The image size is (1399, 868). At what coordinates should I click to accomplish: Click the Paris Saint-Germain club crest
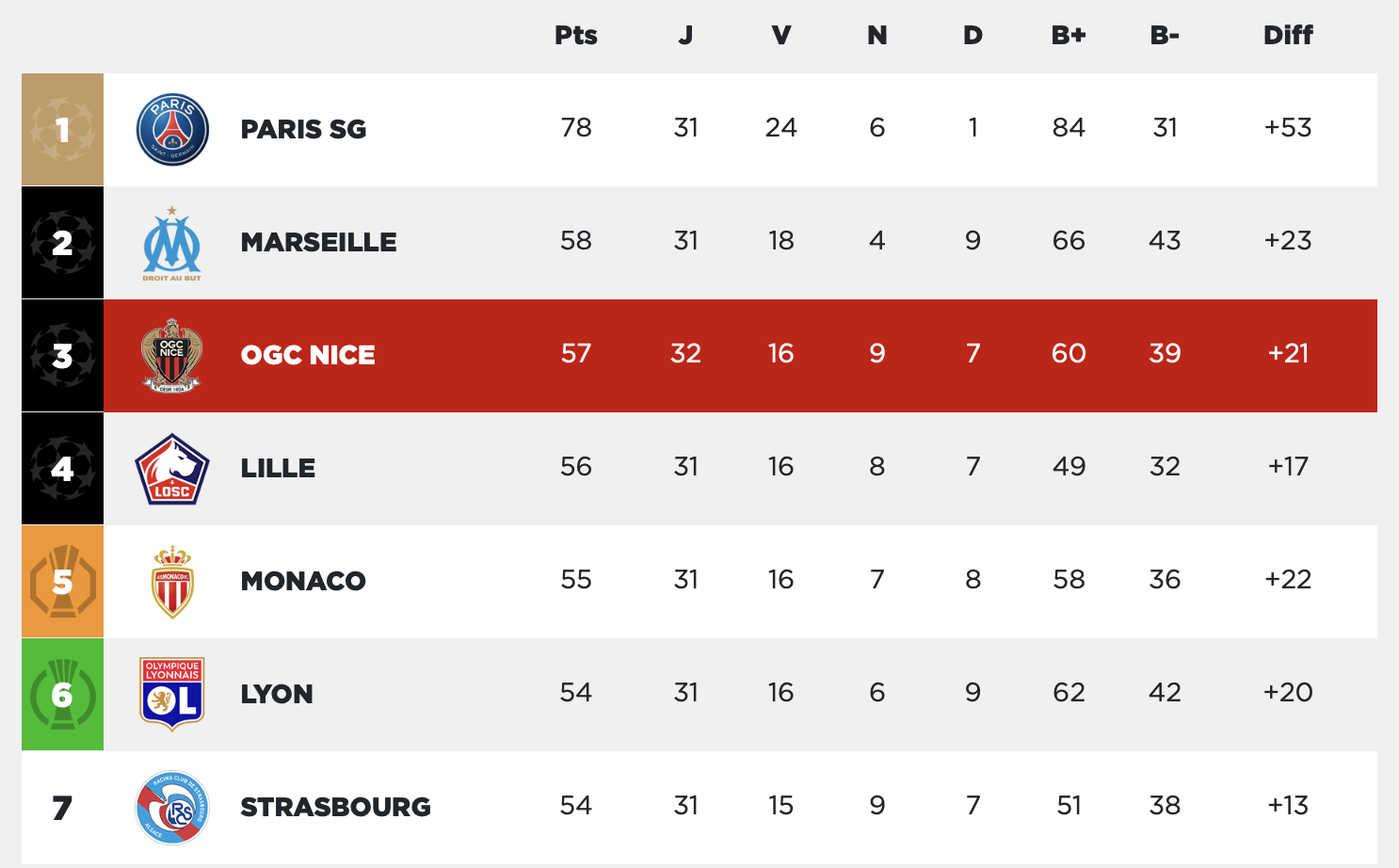(x=172, y=130)
